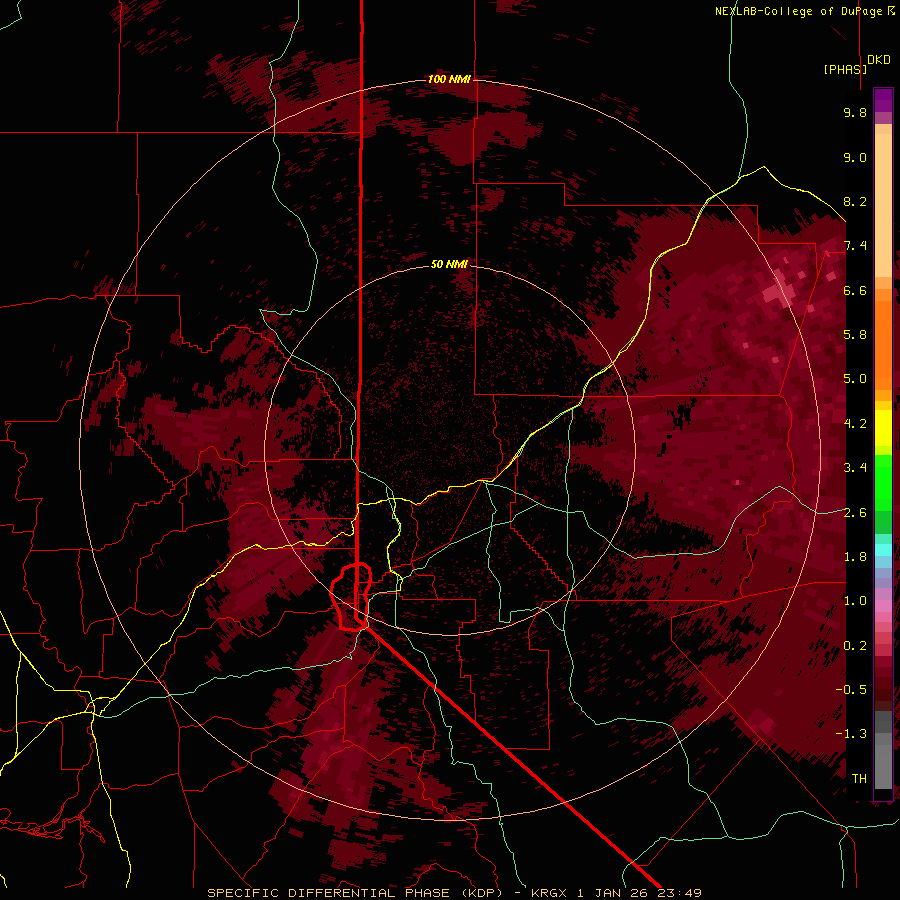
Task: Click the NEXLAB-College of DuPage label
Action: pyautogui.click(x=798, y=11)
